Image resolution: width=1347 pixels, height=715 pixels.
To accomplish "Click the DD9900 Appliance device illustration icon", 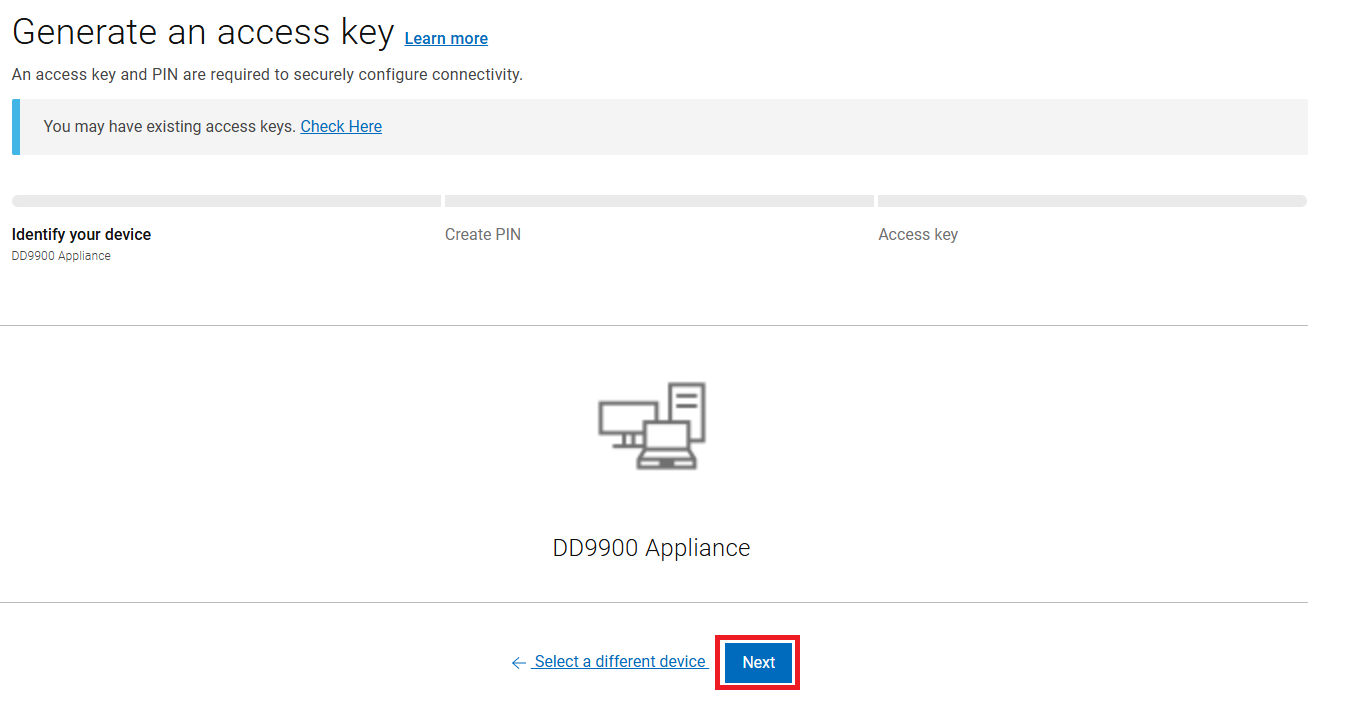I will [x=651, y=425].
